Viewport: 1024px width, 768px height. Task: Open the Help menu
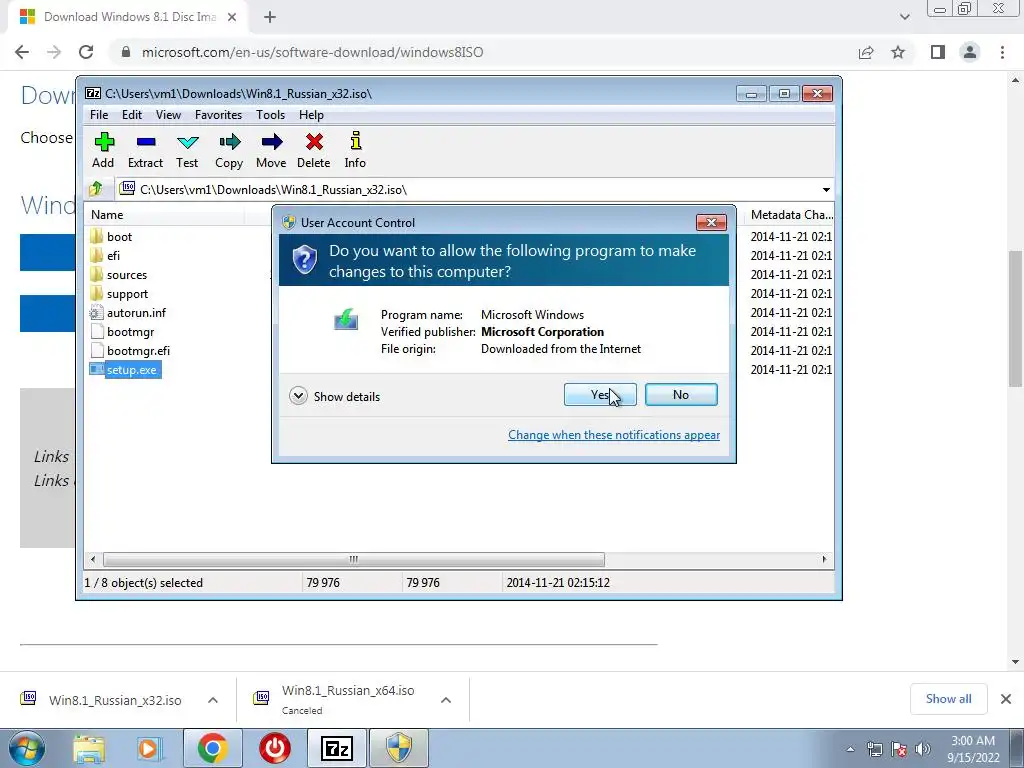click(x=312, y=115)
